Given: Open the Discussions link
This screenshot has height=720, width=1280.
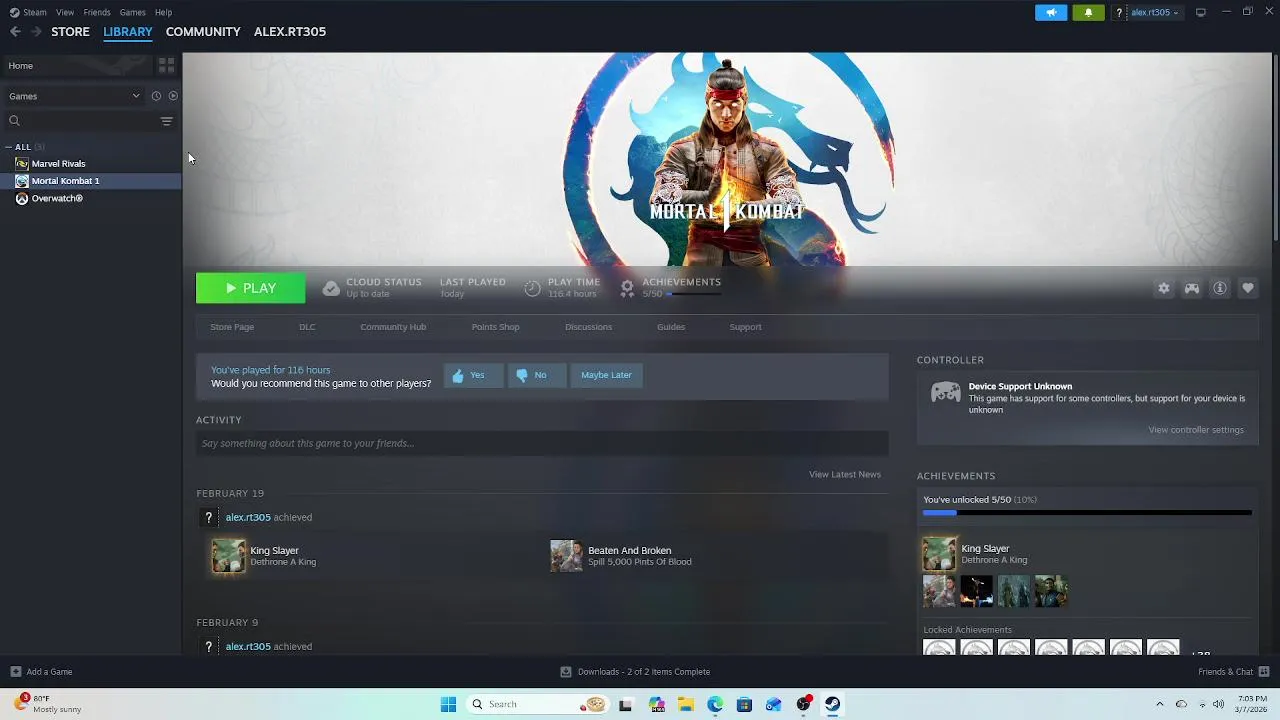Looking at the screenshot, I should pos(588,327).
